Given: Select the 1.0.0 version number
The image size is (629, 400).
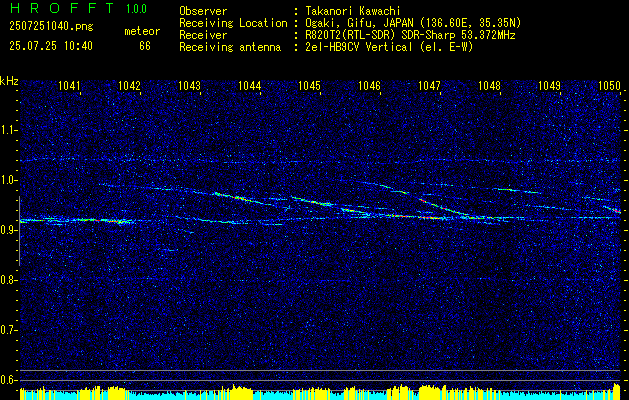Looking at the screenshot, I should tap(136, 9).
